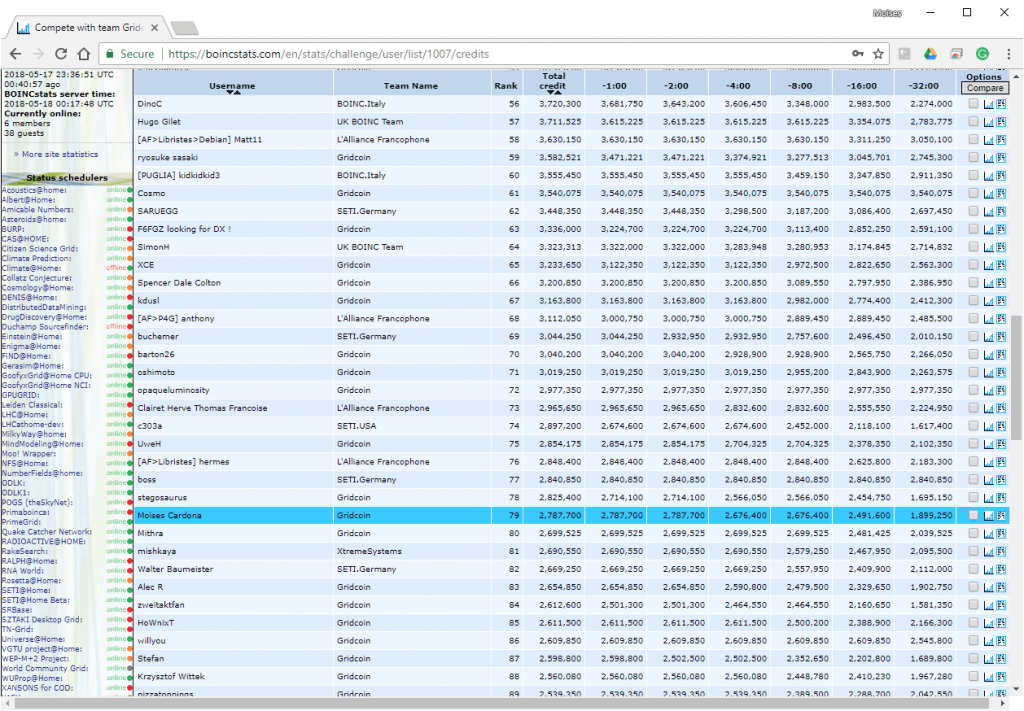1024x711 pixels.
Task: Click the Secure site info indicator
Action: coord(130,54)
